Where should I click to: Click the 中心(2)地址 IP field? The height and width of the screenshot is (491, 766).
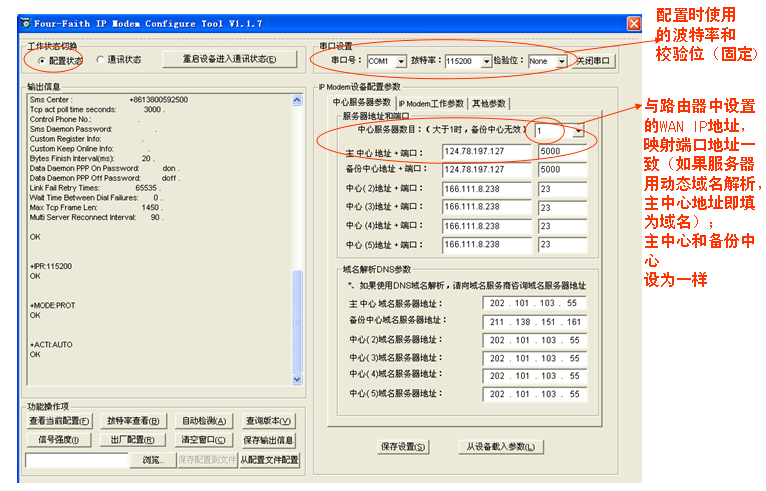click(x=487, y=189)
